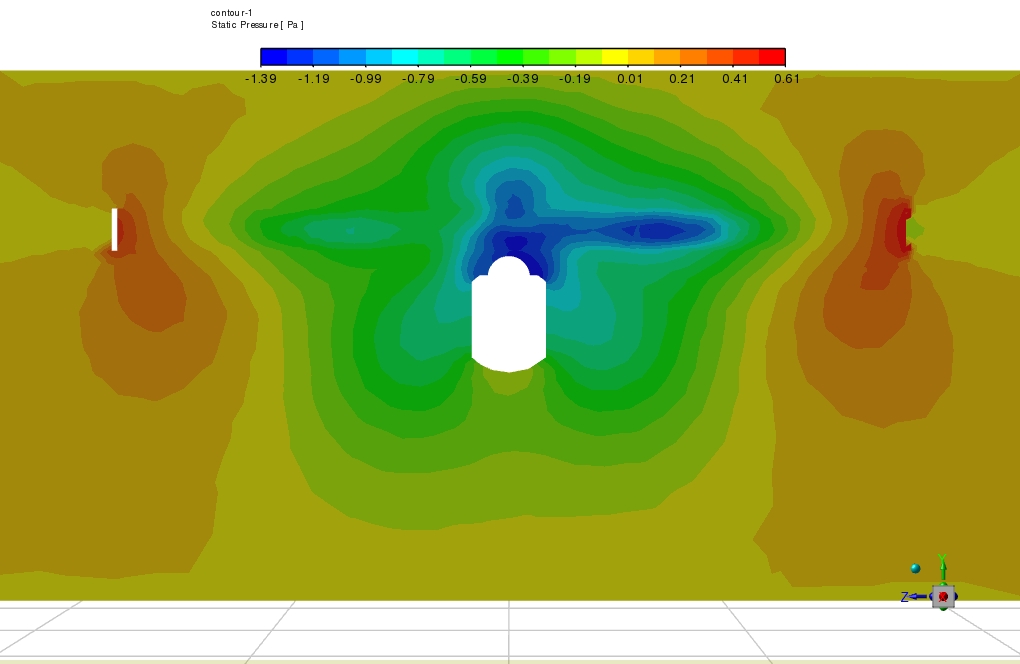This screenshot has width=1020, height=664.
Task: Select the white vertical bar on left
Action: 115,229
